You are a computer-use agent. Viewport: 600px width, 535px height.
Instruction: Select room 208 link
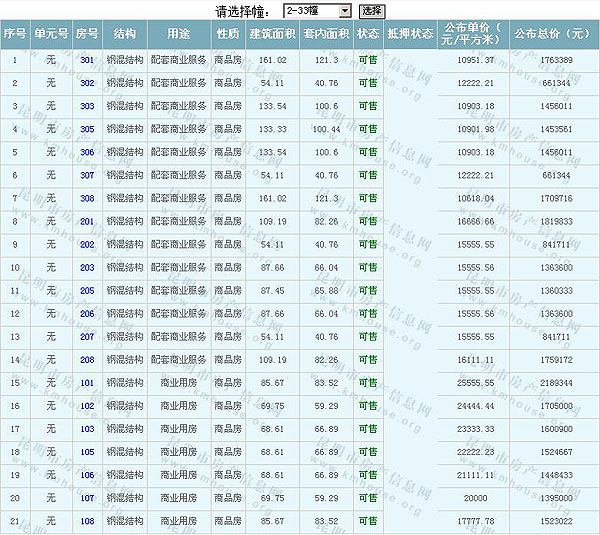point(87,359)
